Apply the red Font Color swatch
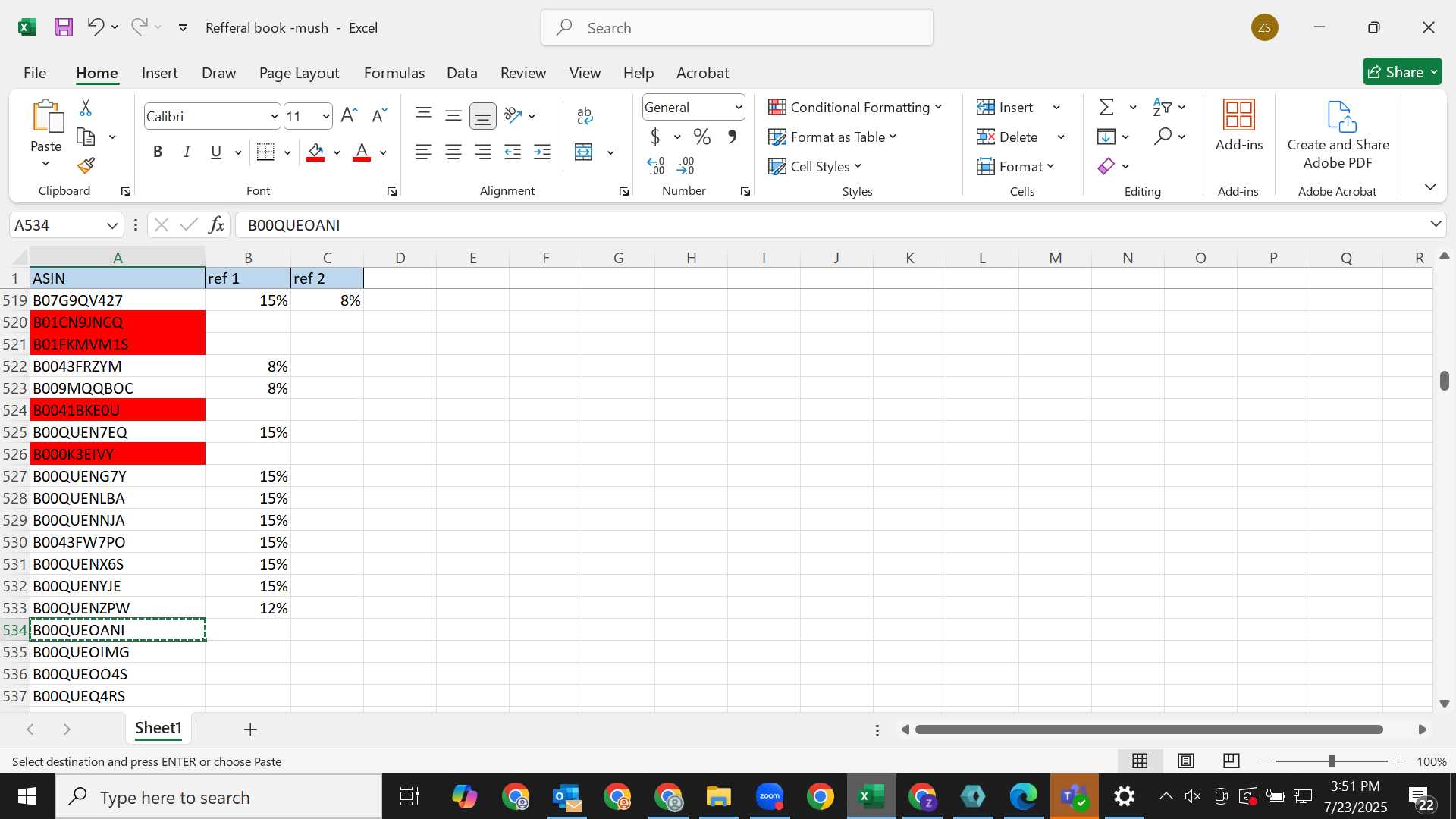The image size is (1456, 819). (x=362, y=152)
